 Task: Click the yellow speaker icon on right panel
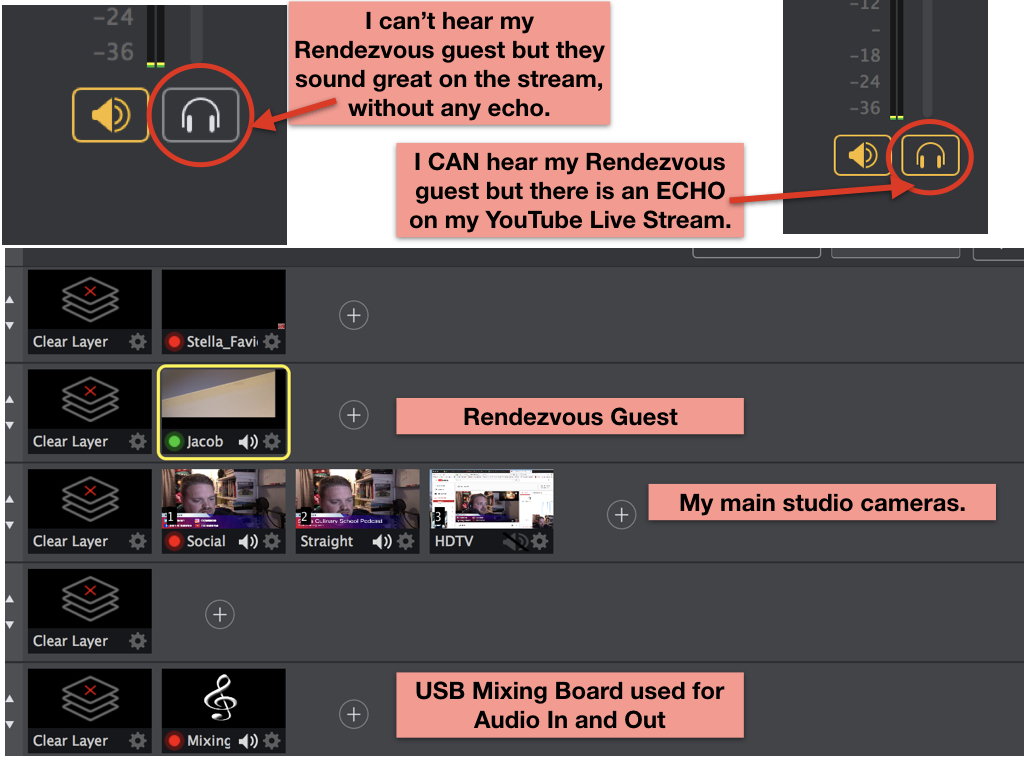click(x=862, y=156)
